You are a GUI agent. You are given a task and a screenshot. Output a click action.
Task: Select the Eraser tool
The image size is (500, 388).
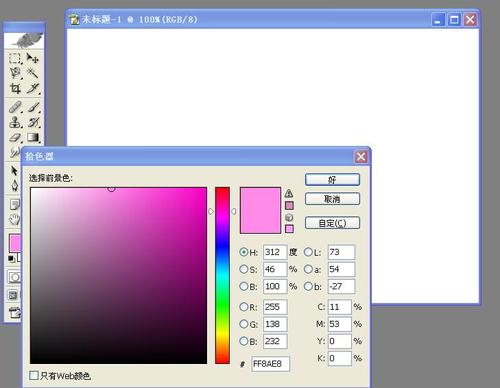(15, 137)
